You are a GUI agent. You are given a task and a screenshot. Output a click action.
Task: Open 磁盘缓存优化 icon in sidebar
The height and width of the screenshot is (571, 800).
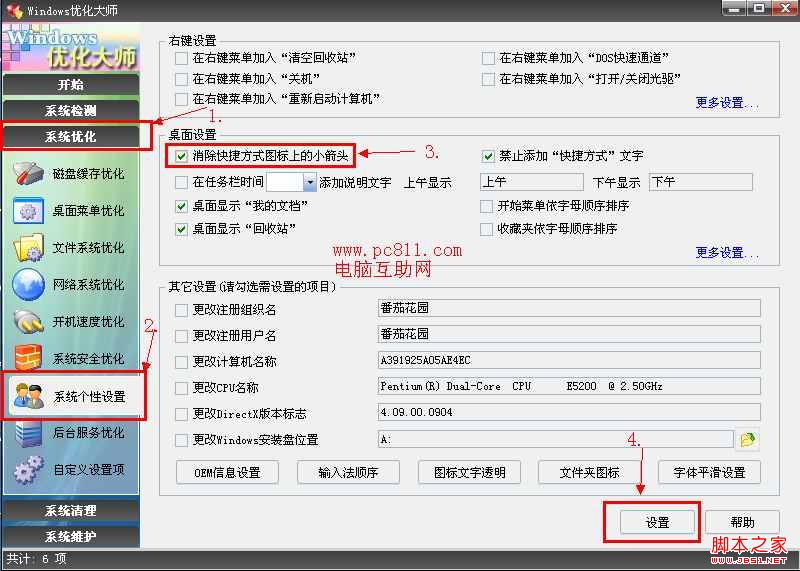28,173
